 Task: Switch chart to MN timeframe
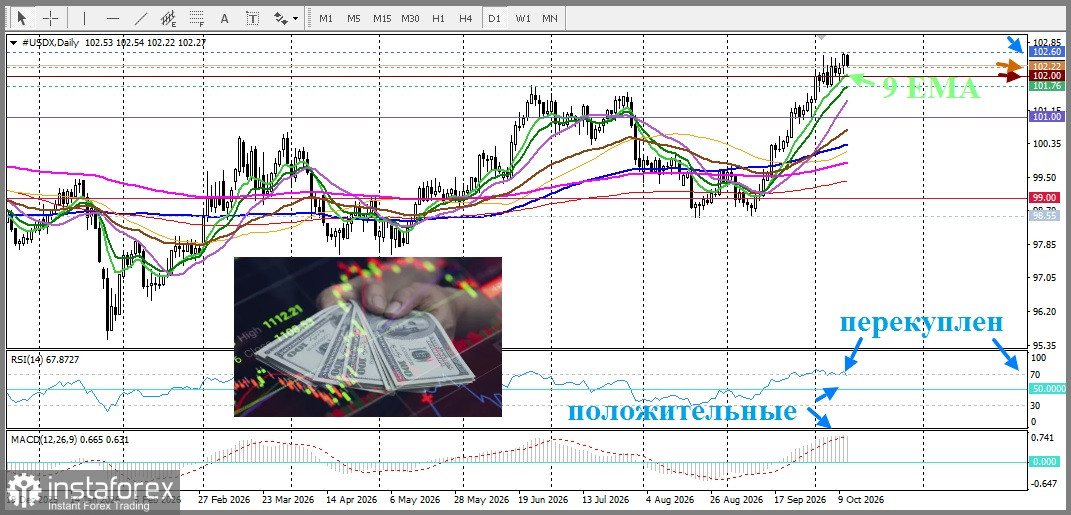(550, 18)
